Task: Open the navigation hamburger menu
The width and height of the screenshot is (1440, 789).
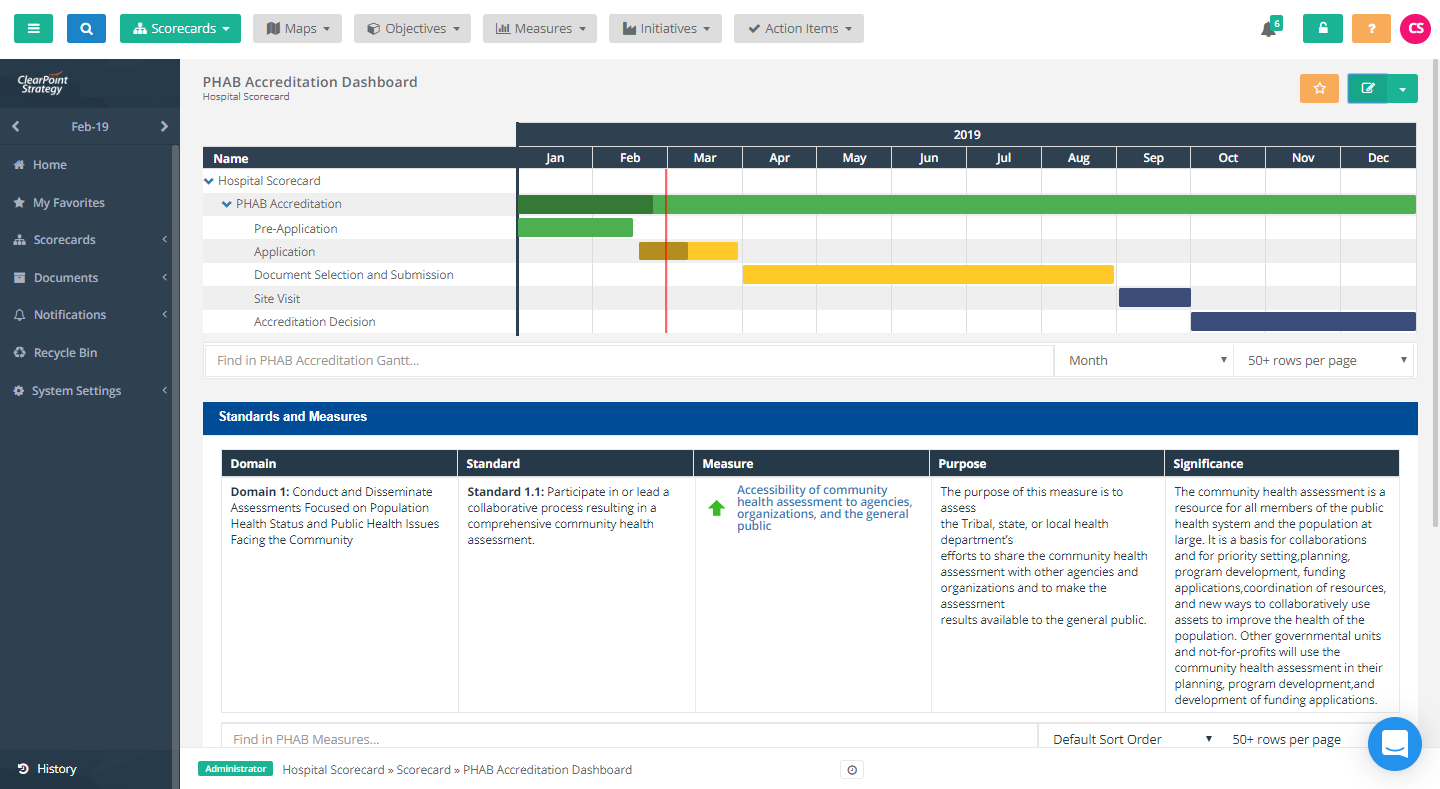Action: pyautogui.click(x=33, y=28)
